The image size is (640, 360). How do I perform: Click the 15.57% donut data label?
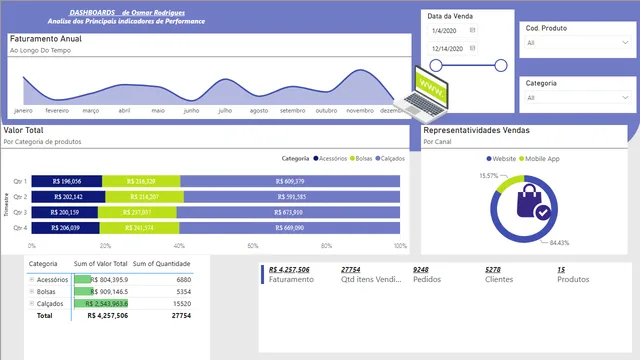coord(489,176)
